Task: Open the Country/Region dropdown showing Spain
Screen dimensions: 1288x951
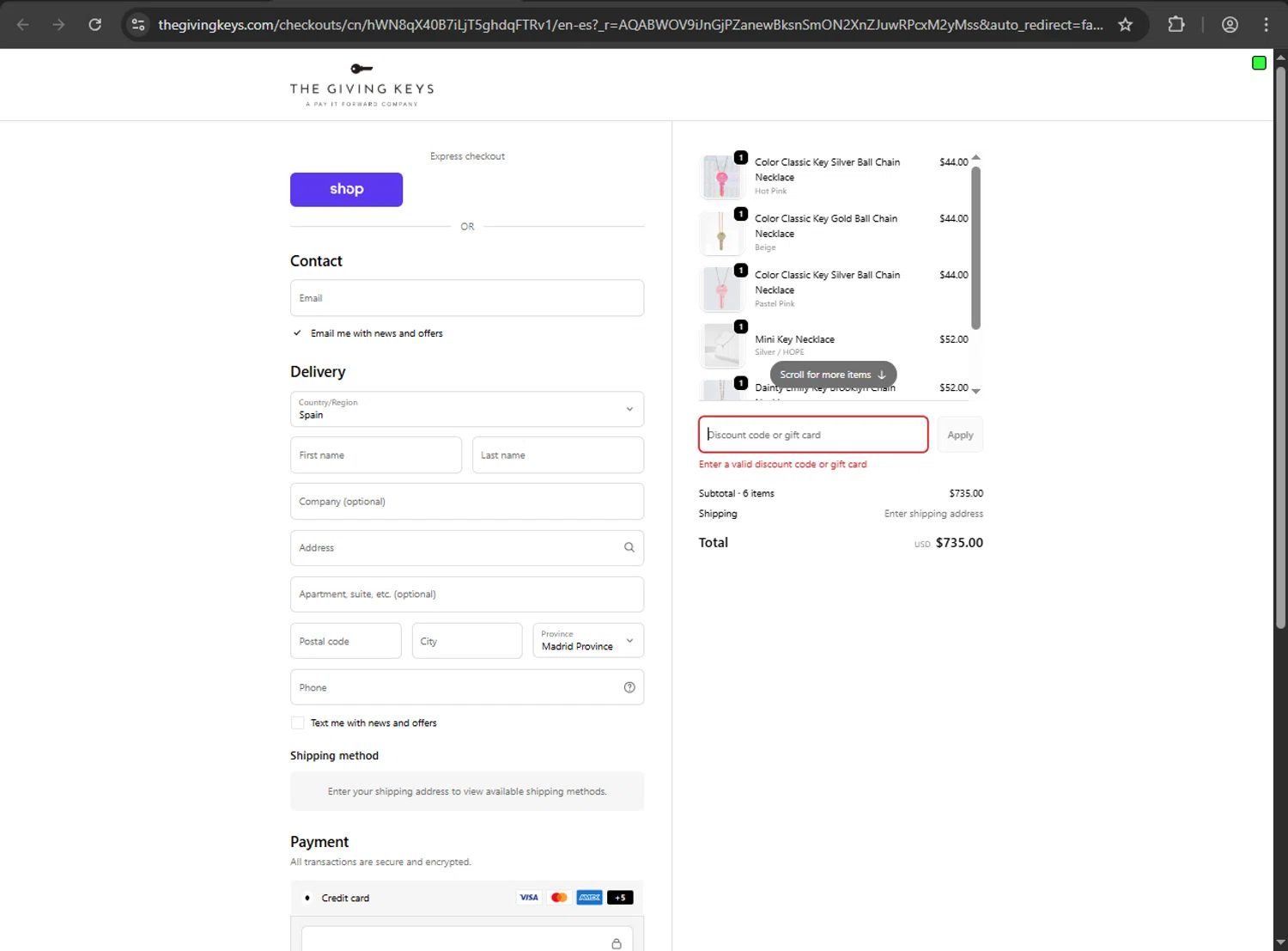Action: tap(467, 409)
